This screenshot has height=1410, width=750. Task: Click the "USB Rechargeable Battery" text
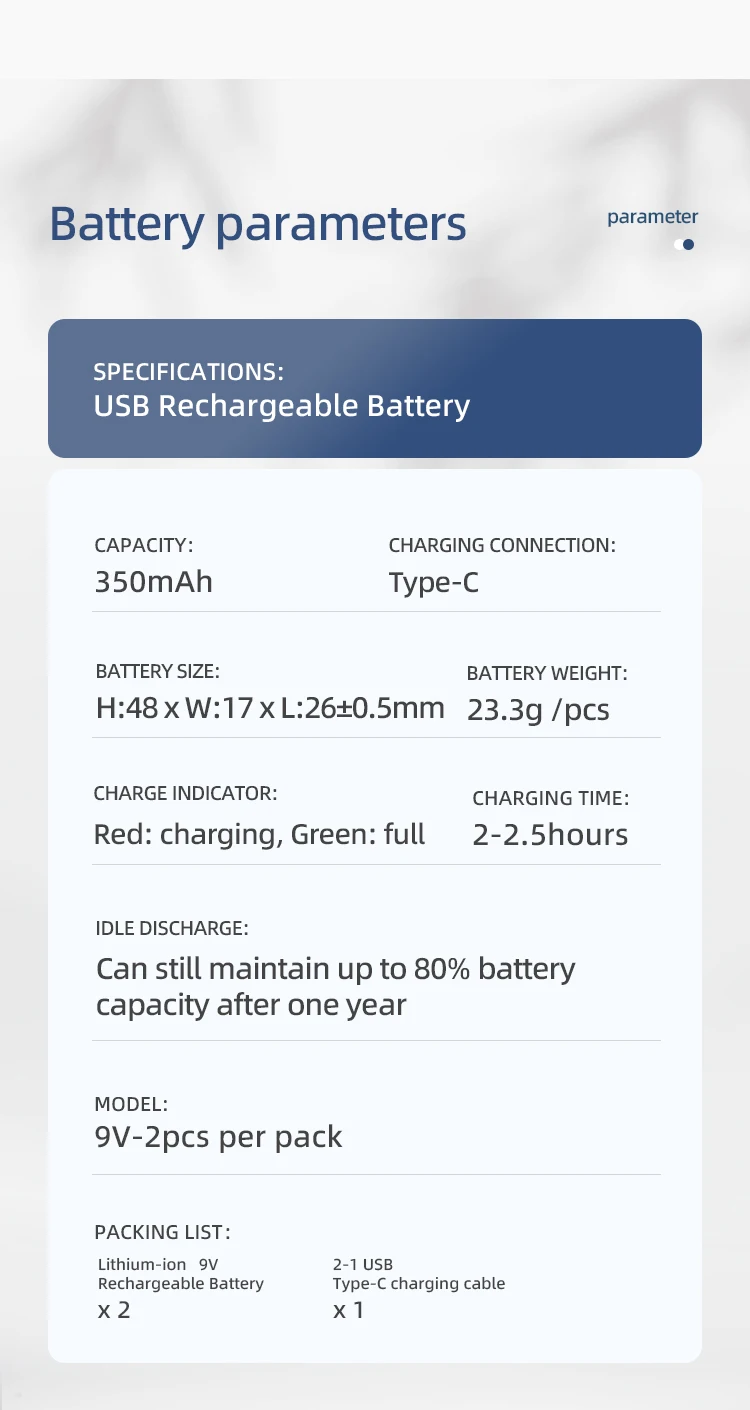[x=281, y=406]
